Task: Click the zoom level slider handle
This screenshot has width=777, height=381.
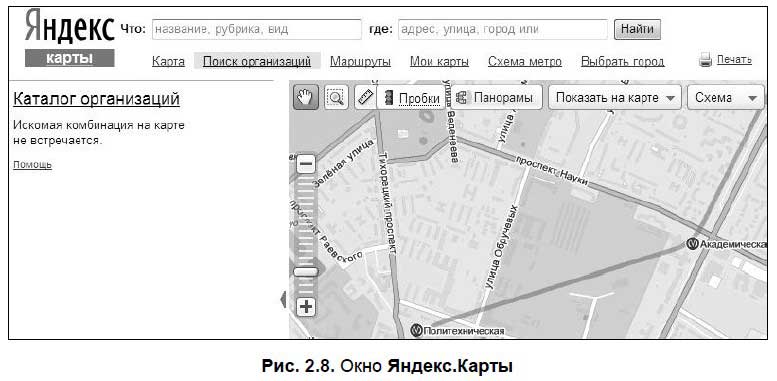Action: click(x=306, y=272)
